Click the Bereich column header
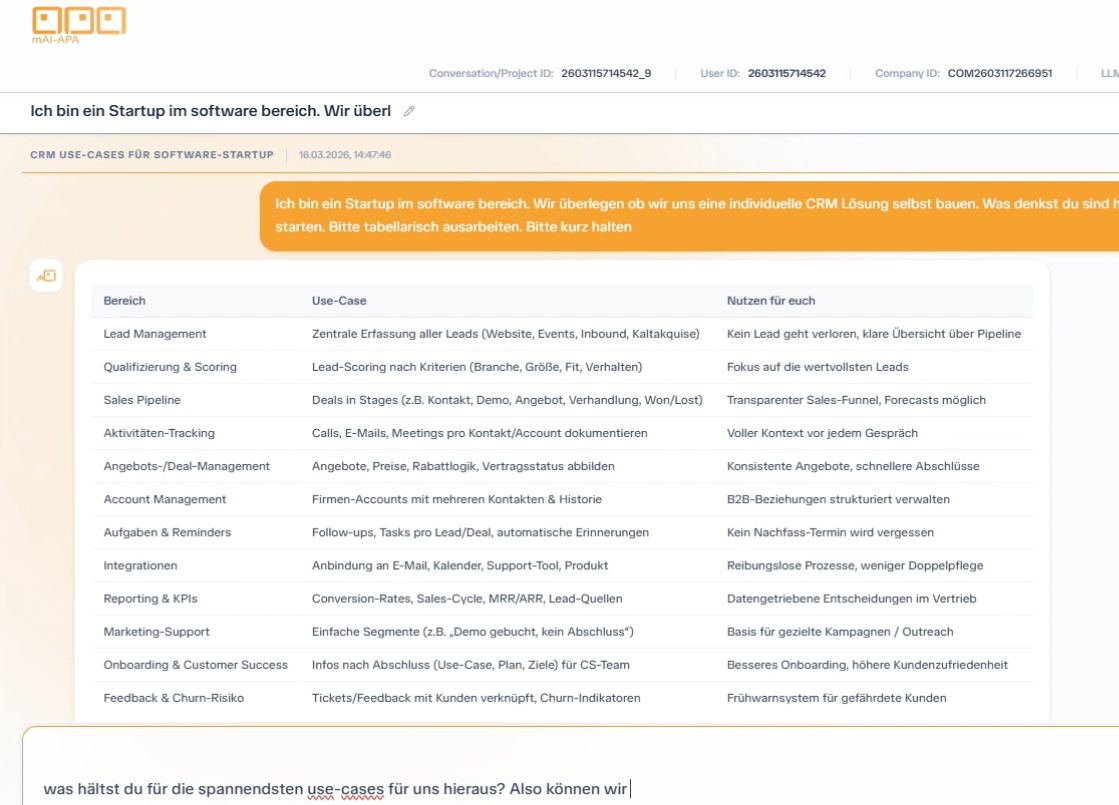 pos(125,301)
